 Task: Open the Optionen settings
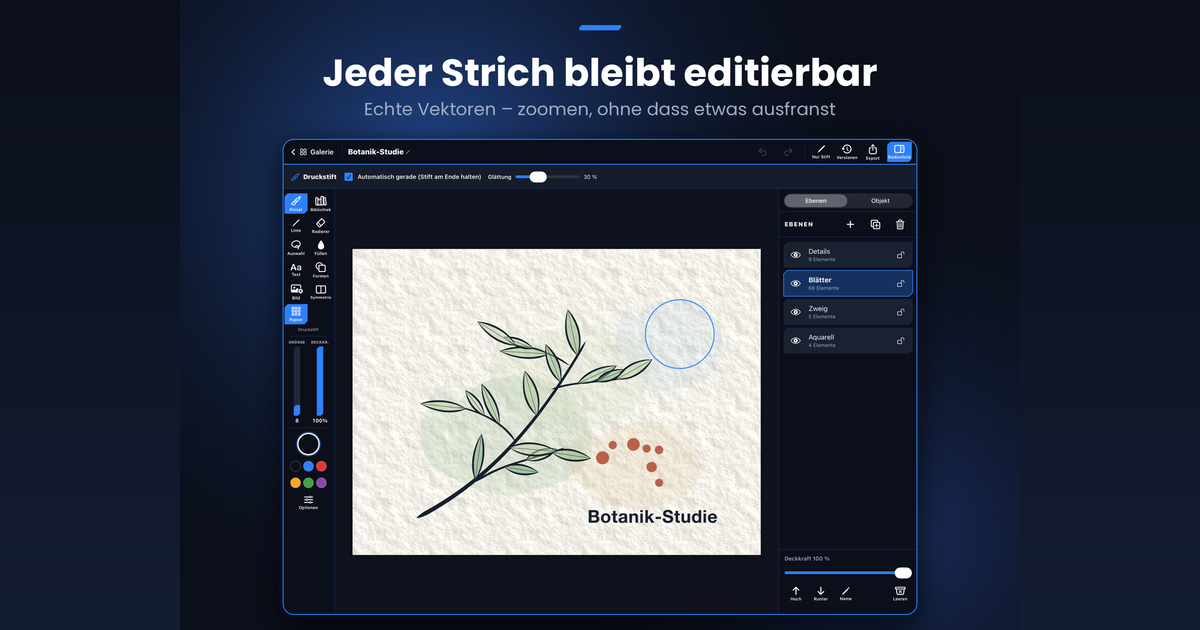(x=308, y=502)
